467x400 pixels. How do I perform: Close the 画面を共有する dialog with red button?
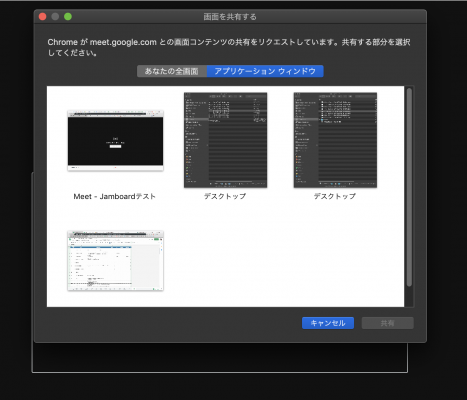42,17
